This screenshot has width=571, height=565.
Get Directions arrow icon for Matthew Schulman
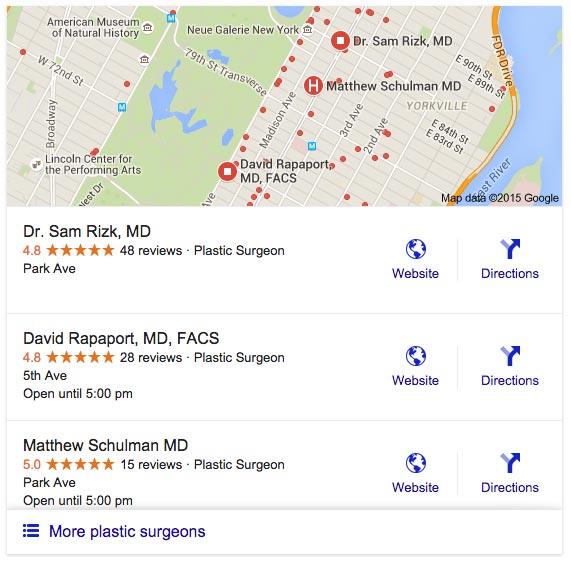[510, 463]
